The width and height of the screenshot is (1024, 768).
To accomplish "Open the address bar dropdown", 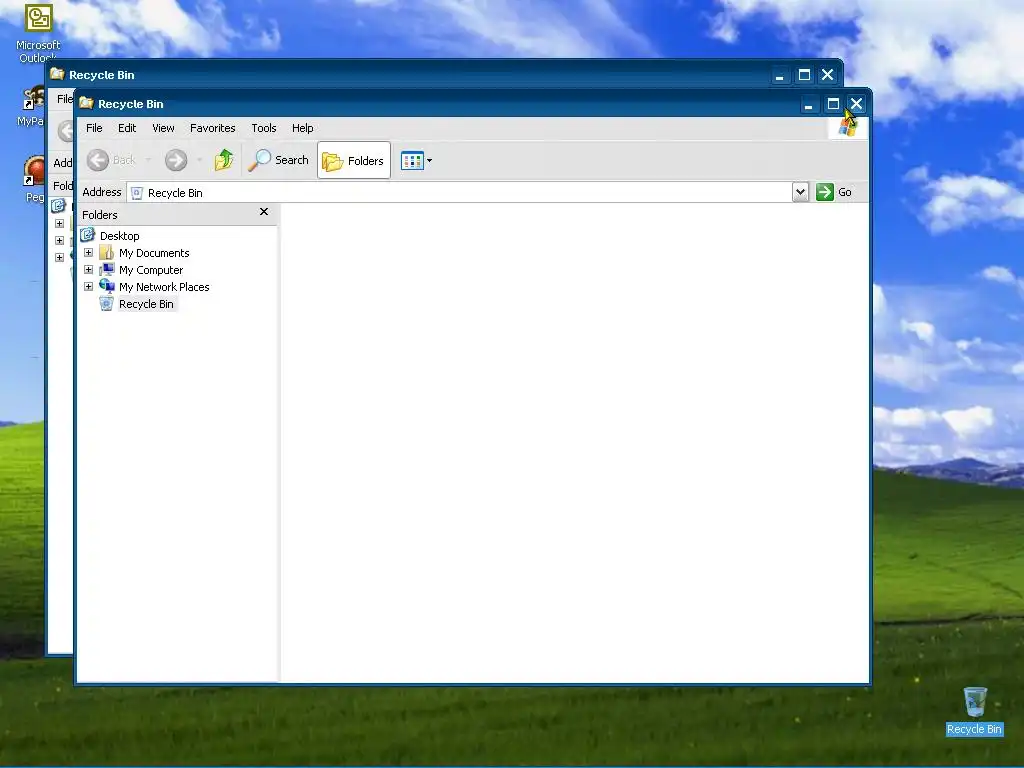I will [800, 192].
